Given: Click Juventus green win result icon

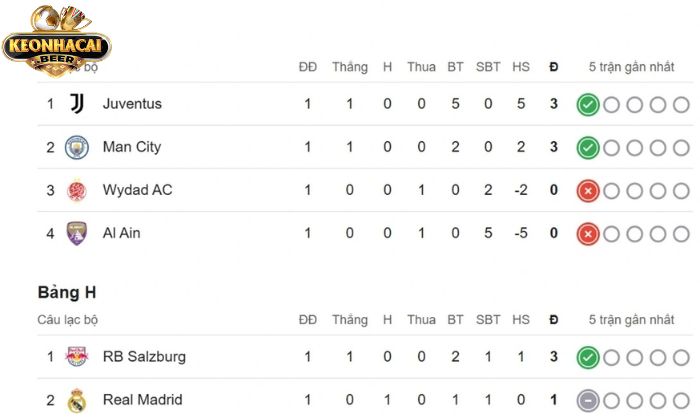Looking at the screenshot, I should tap(588, 105).
